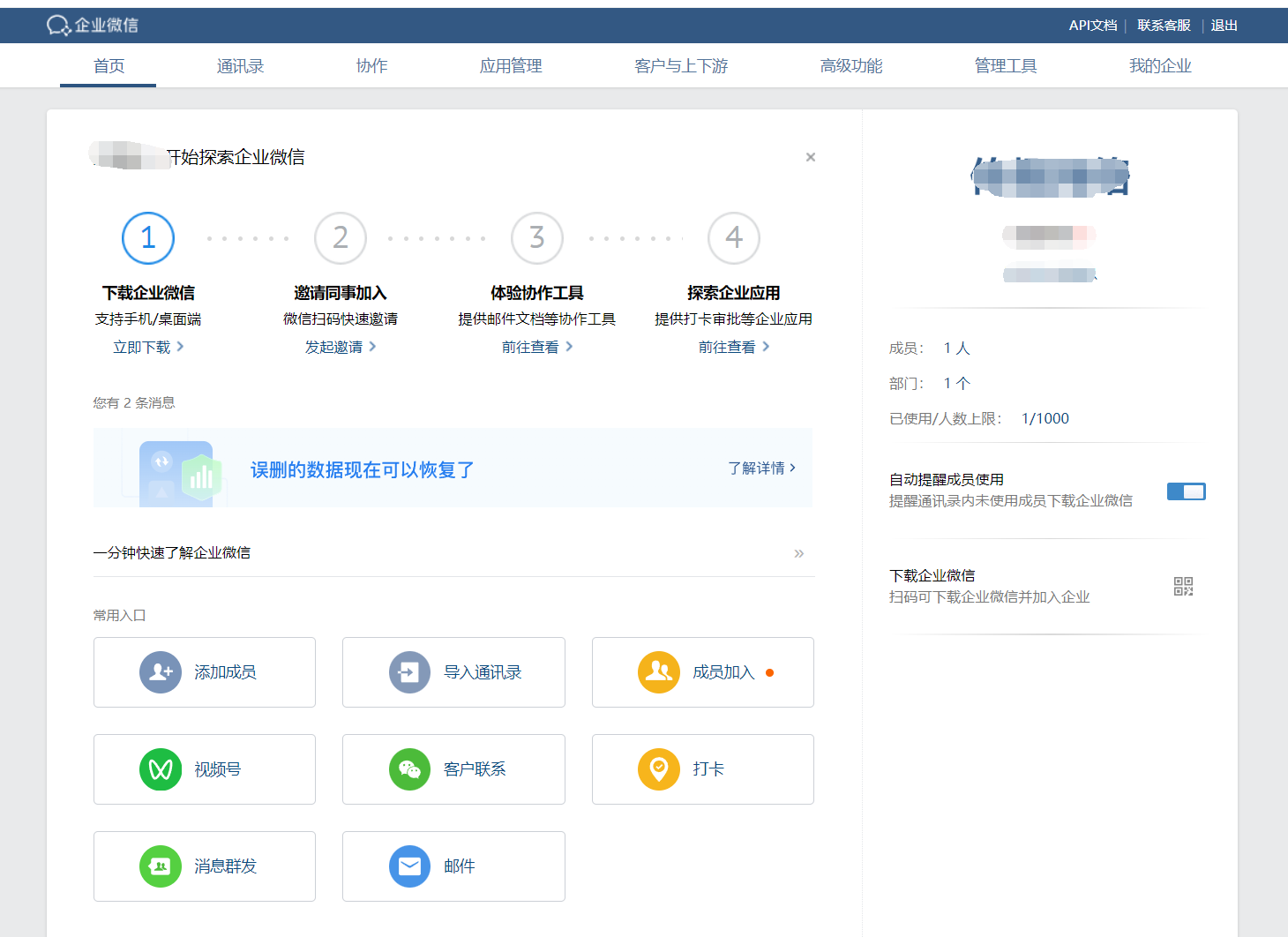Click 下载企业微信 in right sidebar
The image size is (1288, 937).
pyautogui.click(x=932, y=575)
